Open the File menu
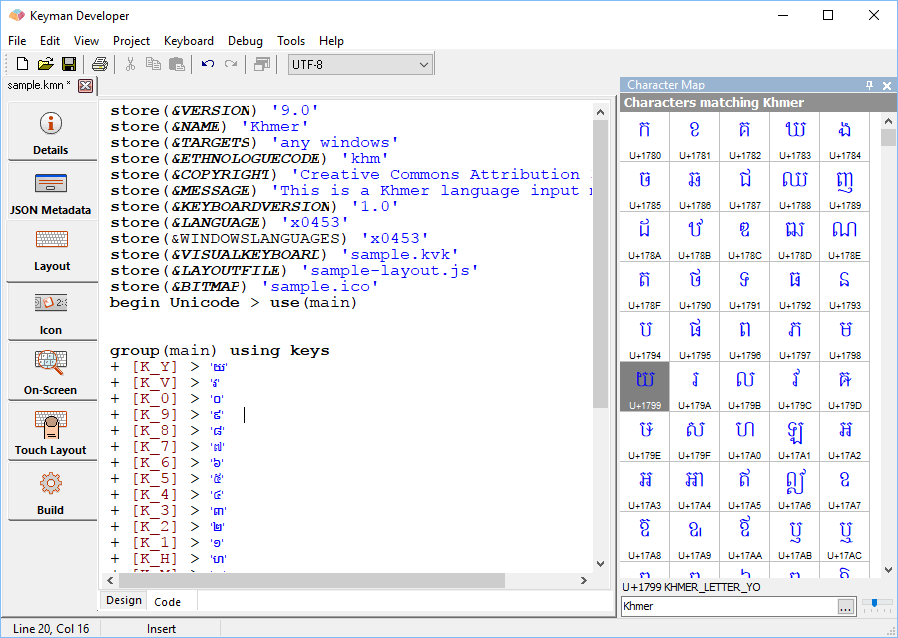Viewport: 898px width, 638px height. coord(17,41)
